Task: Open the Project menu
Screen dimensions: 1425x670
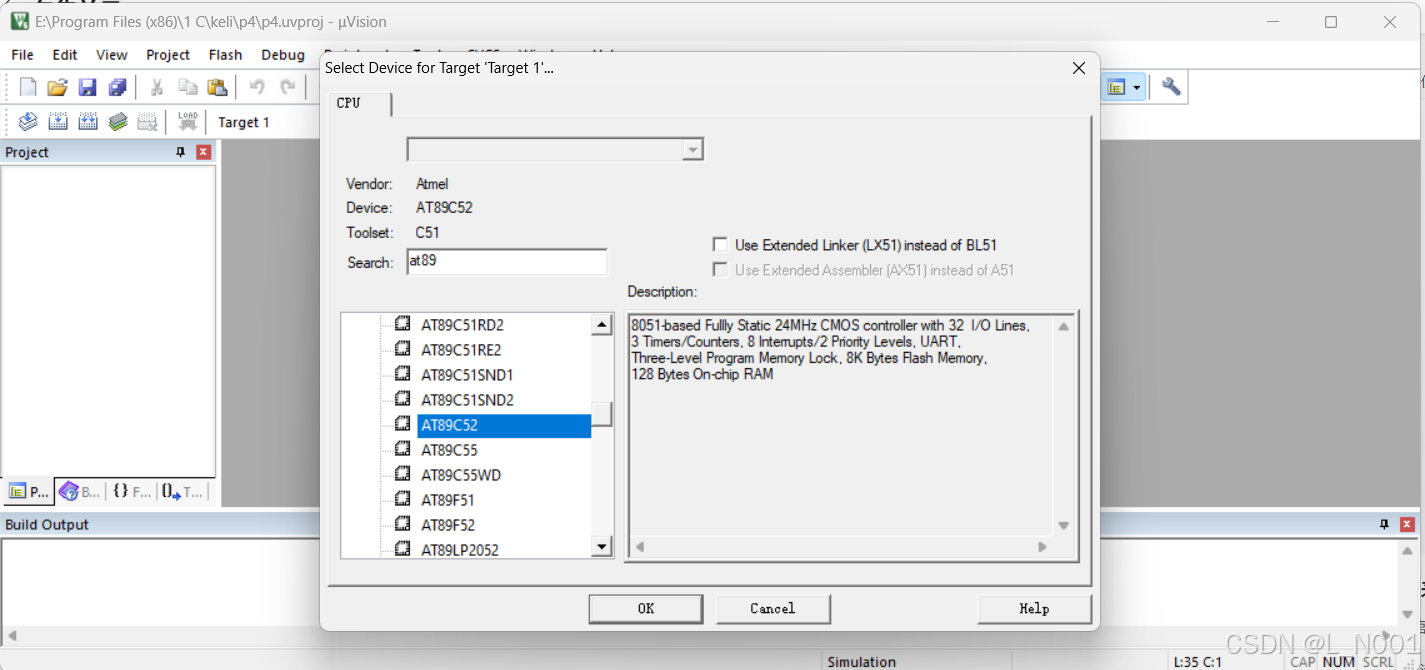Action: pos(168,55)
